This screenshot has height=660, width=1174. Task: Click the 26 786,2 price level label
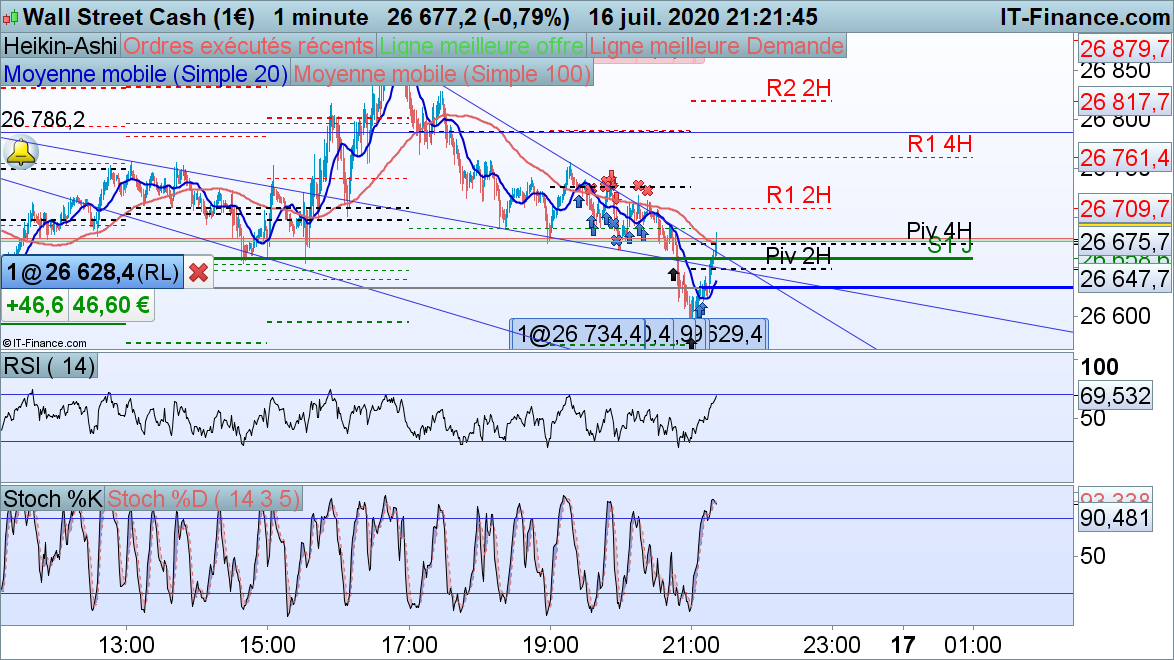43,119
